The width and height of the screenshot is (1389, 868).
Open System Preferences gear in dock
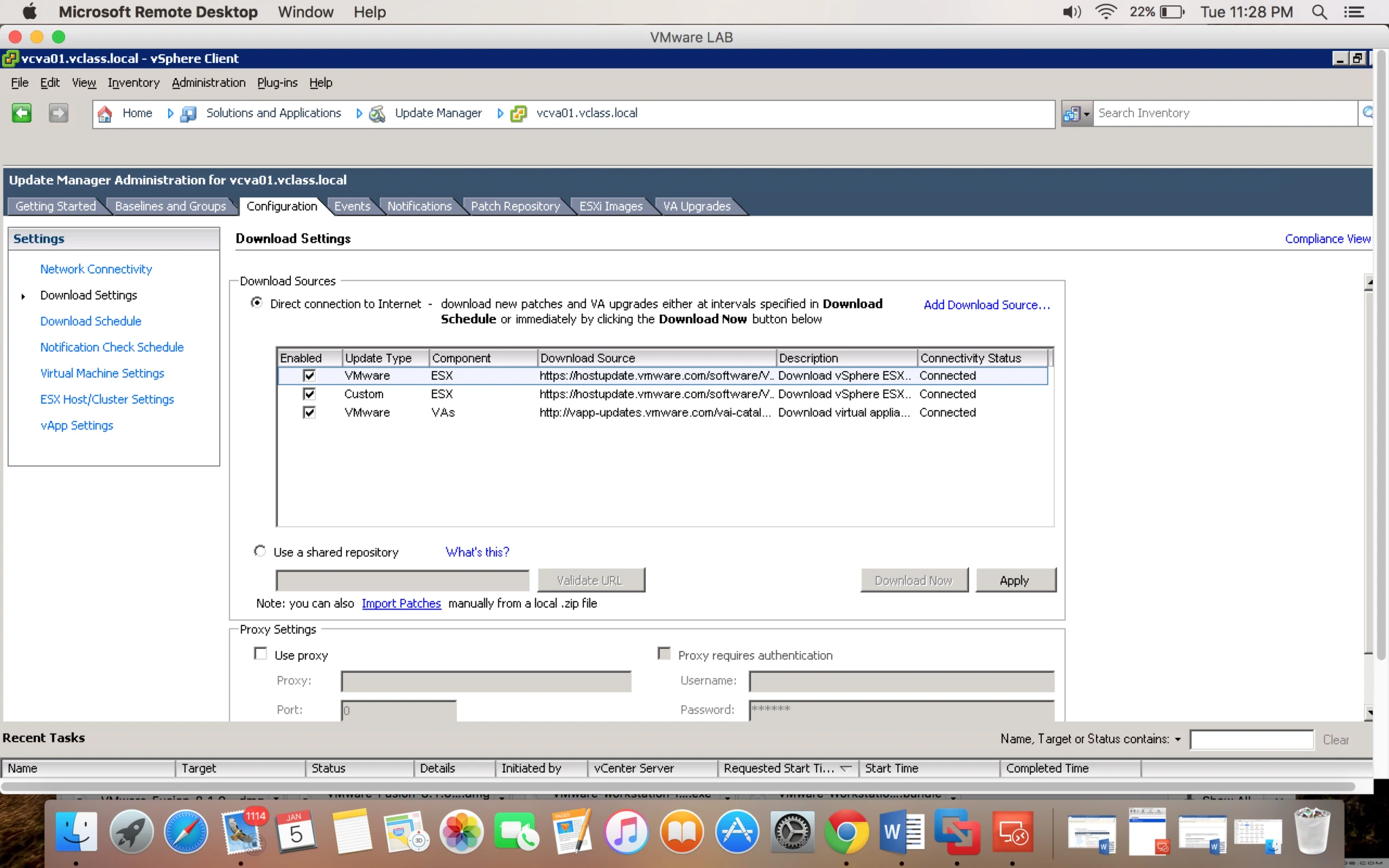click(x=791, y=831)
